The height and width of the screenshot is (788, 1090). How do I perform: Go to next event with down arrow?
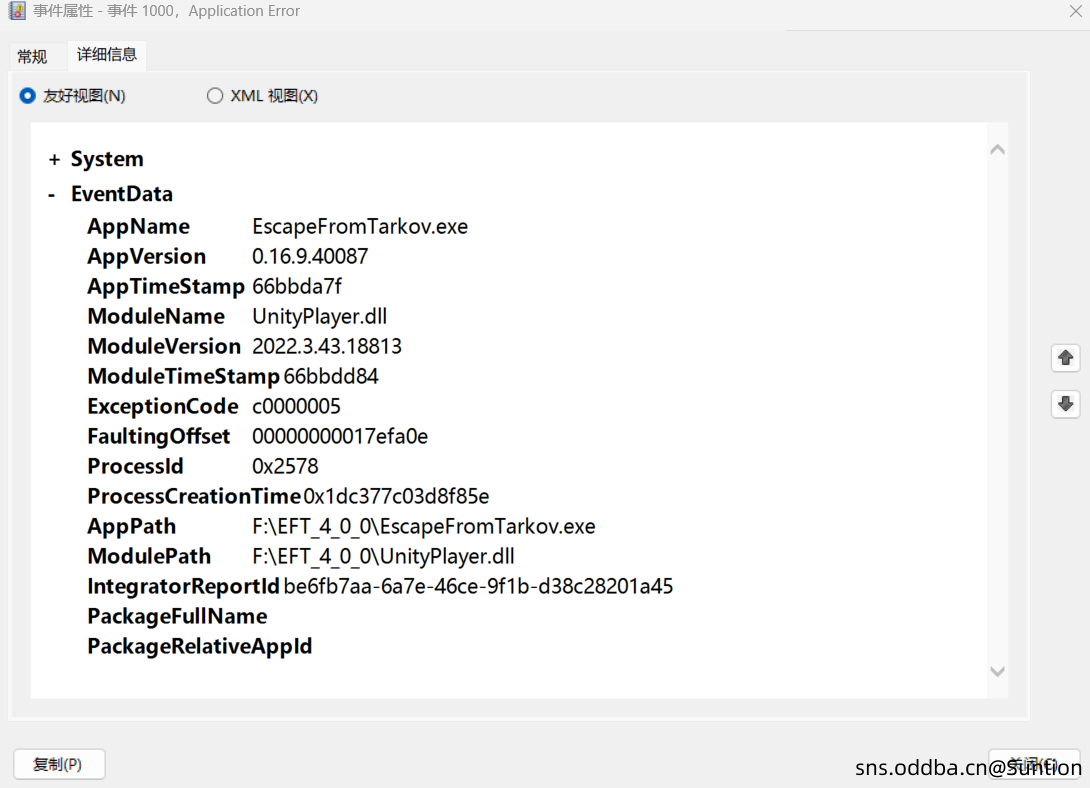(x=1065, y=404)
